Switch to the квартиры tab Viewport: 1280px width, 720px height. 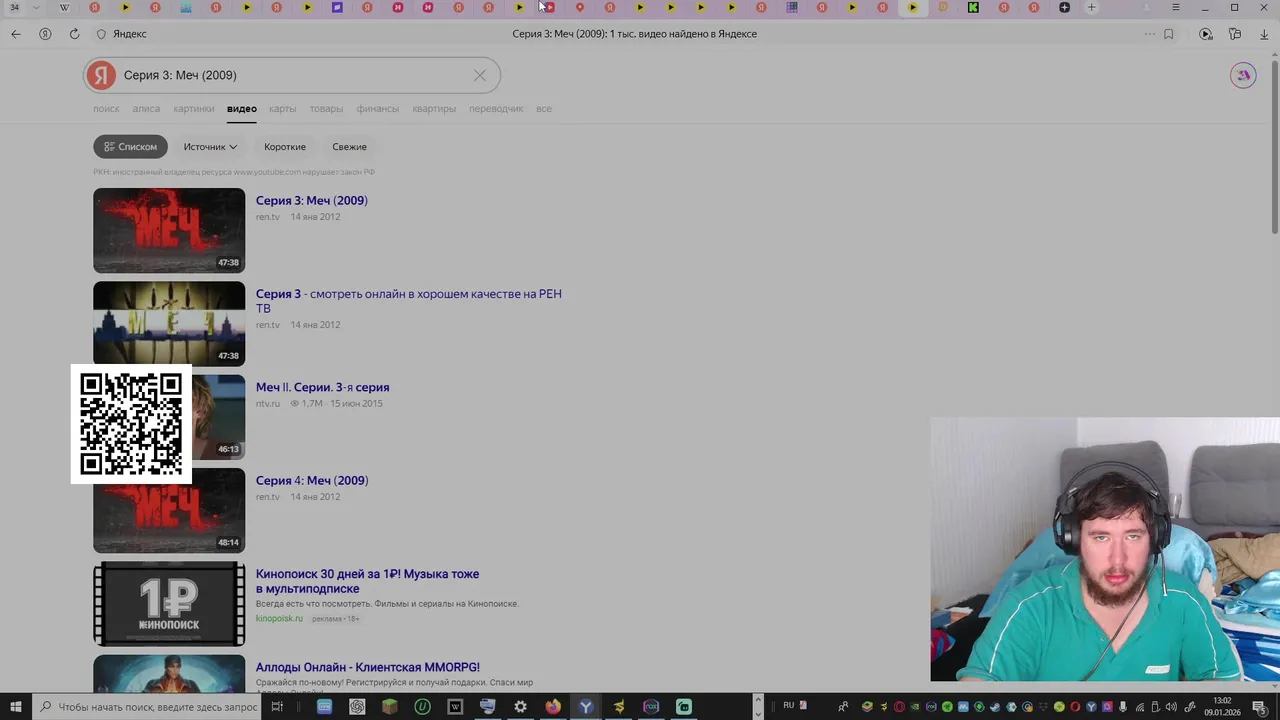click(x=434, y=109)
